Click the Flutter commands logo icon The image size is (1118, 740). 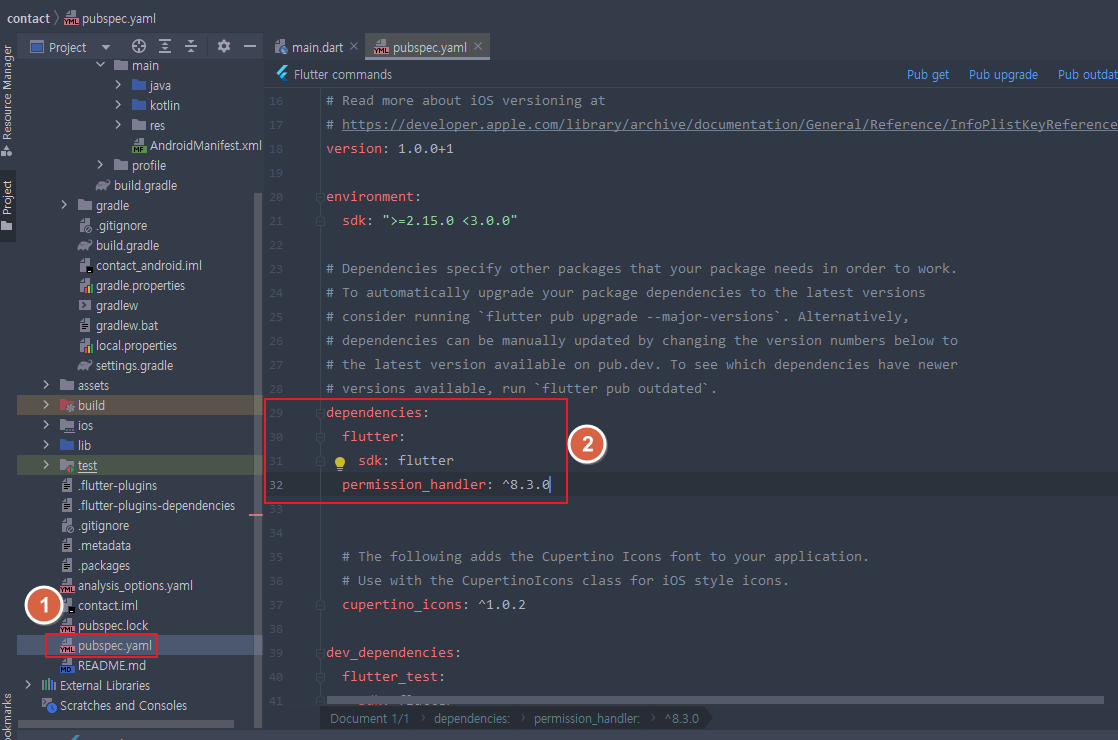tap(282, 73)
